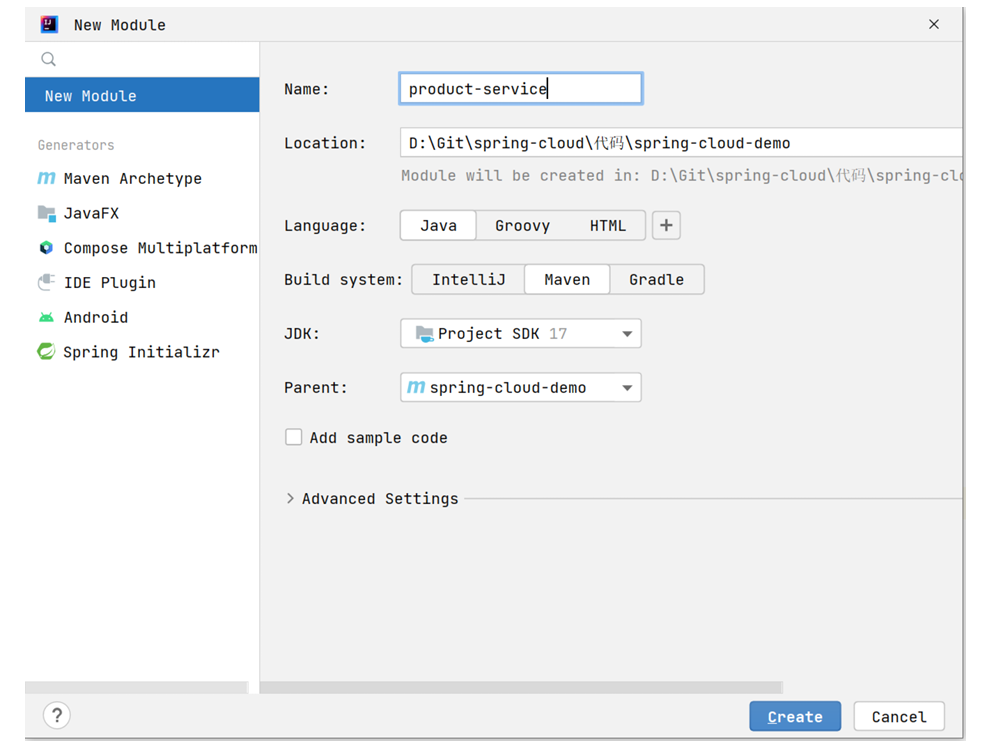Select Groovy as the language

click(522, 225)
